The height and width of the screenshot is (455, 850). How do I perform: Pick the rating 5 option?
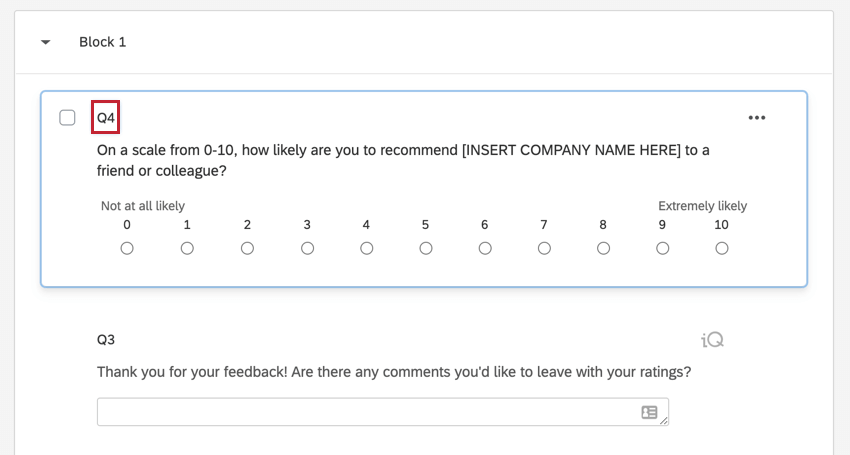pyautogui.click(x=426, y=248)
